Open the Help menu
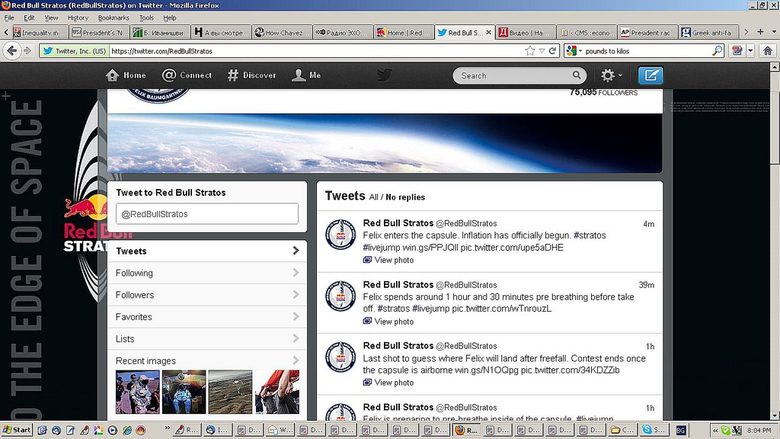The image size is (780, 439). coord(170,17)
